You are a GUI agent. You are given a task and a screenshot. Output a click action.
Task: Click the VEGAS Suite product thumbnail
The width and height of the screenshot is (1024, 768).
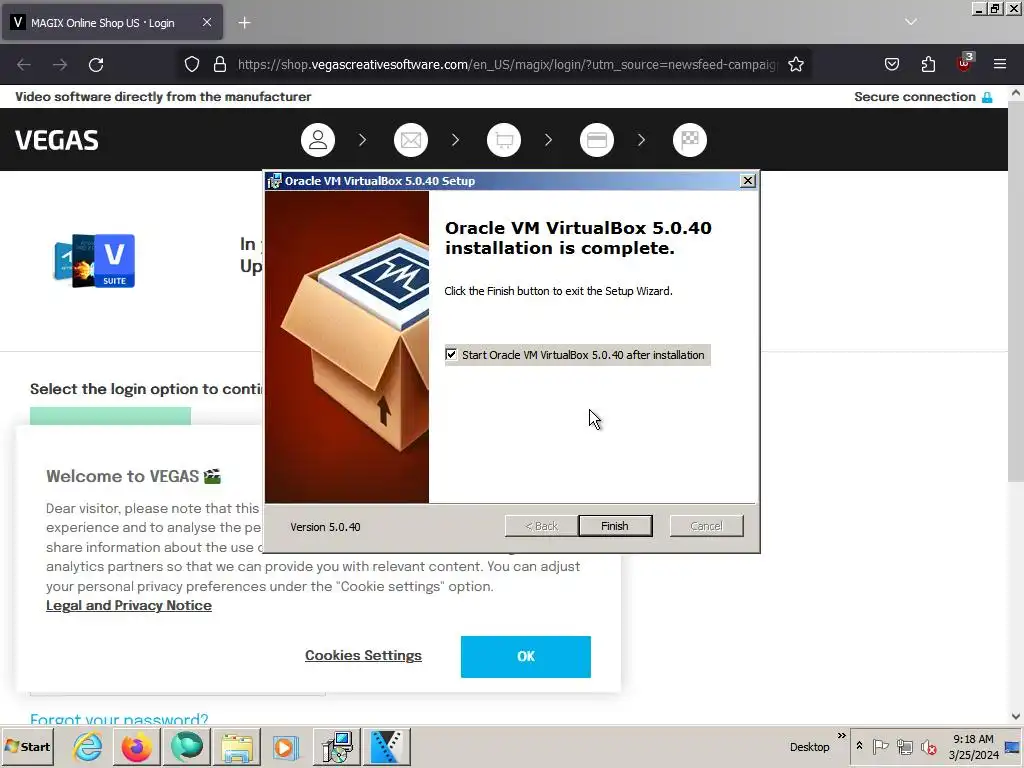point(95,261)
